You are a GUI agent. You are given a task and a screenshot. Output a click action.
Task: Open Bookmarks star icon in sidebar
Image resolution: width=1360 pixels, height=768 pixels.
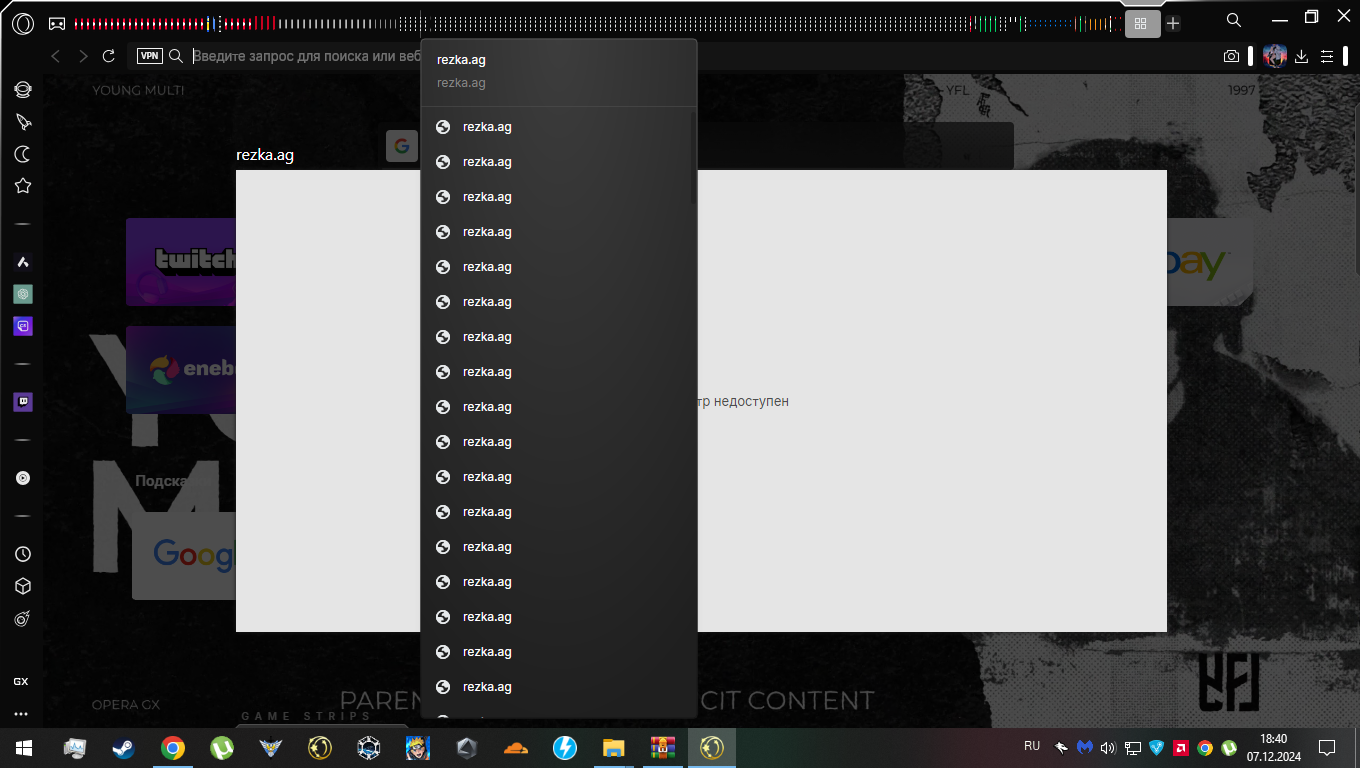click(22, 185)
